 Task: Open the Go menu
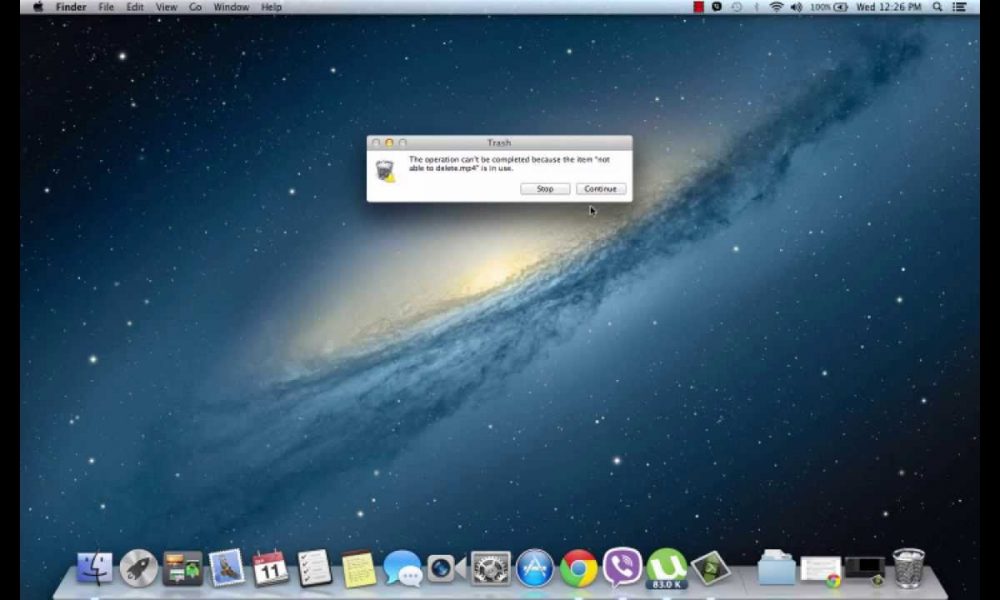coord(195,7)
